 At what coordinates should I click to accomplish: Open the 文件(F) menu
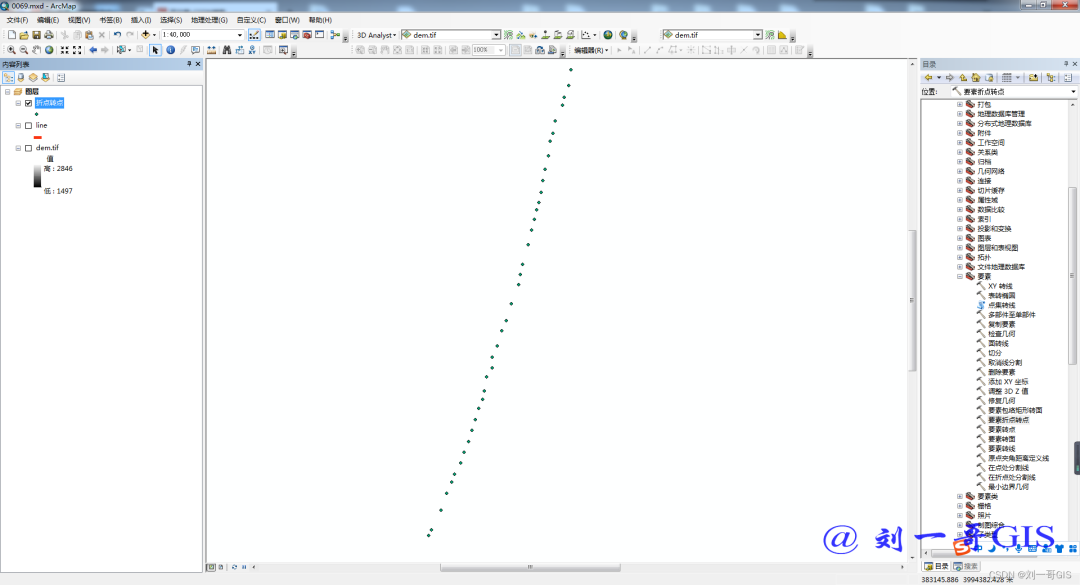coord(17,20)
